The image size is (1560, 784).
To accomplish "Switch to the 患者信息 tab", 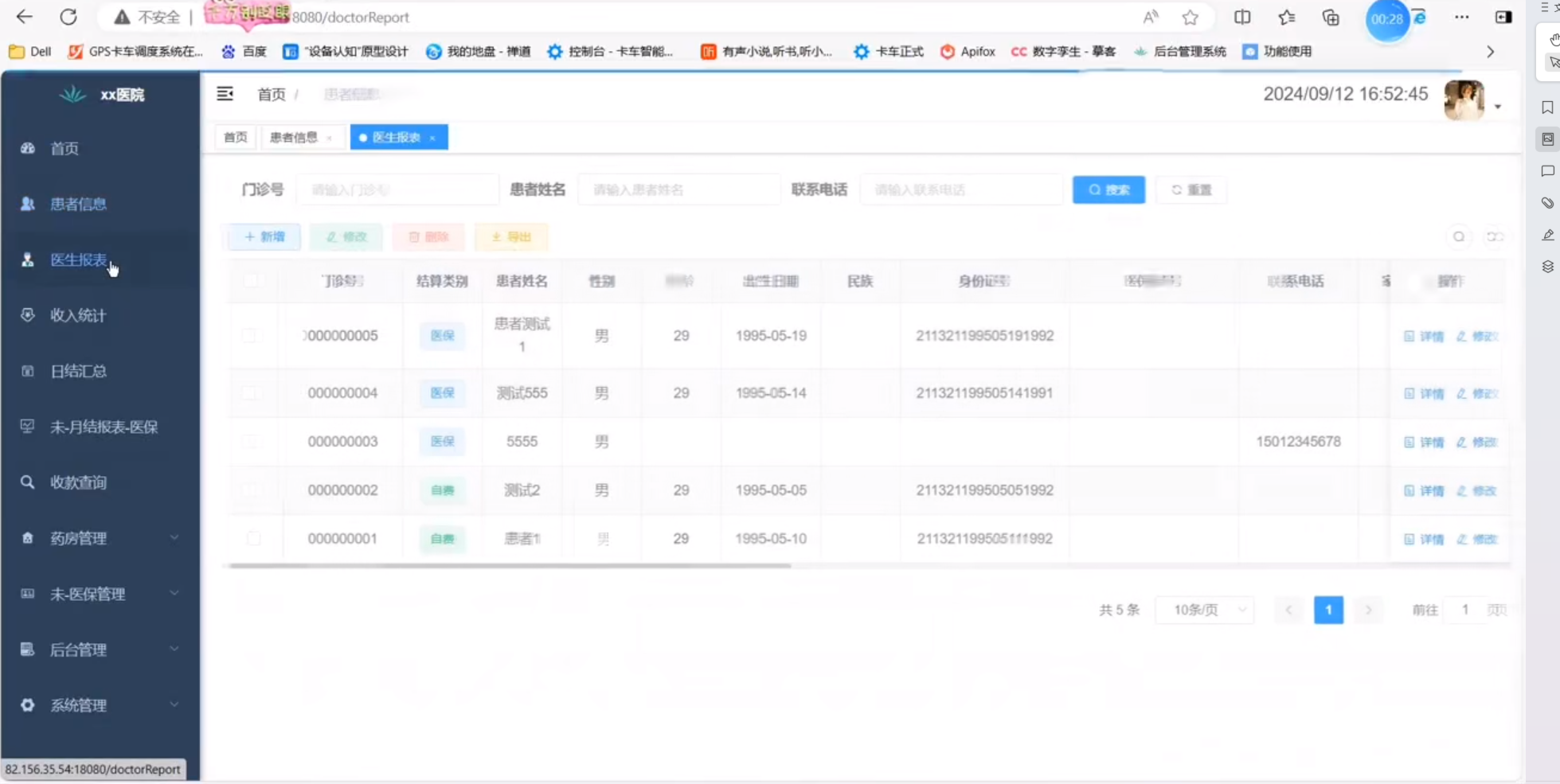I will click(x=294, y=137).
